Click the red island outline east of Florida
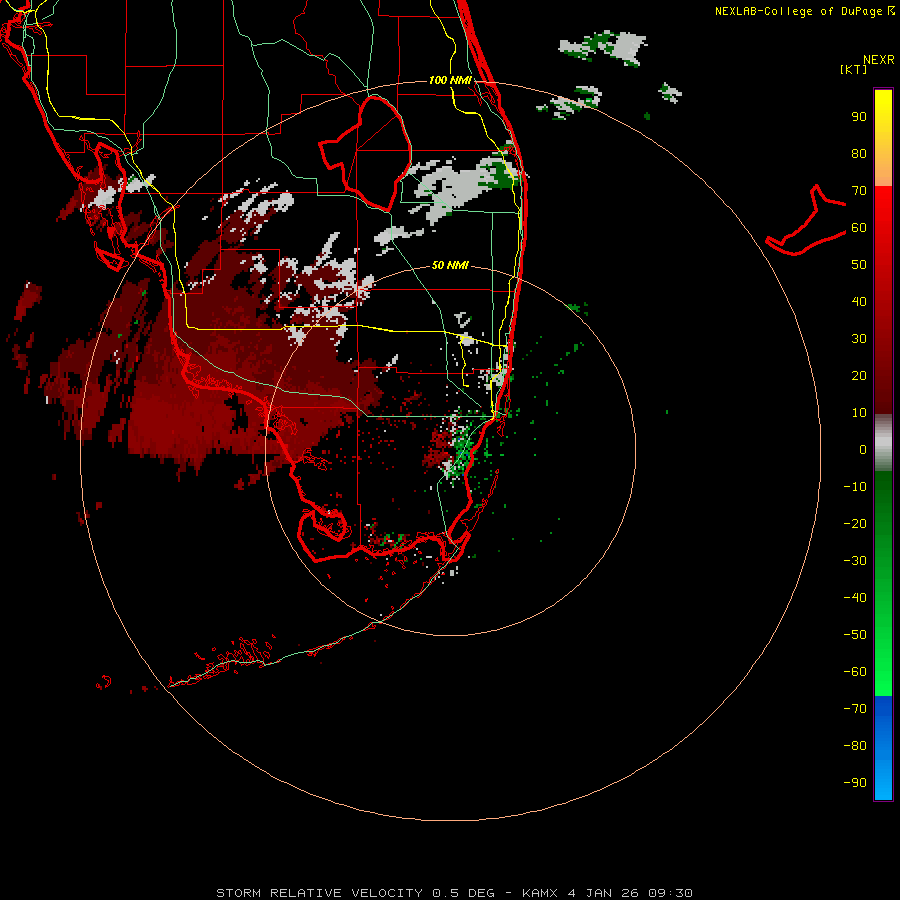Viewport: 900px width, 900px height. click(806, 220)
